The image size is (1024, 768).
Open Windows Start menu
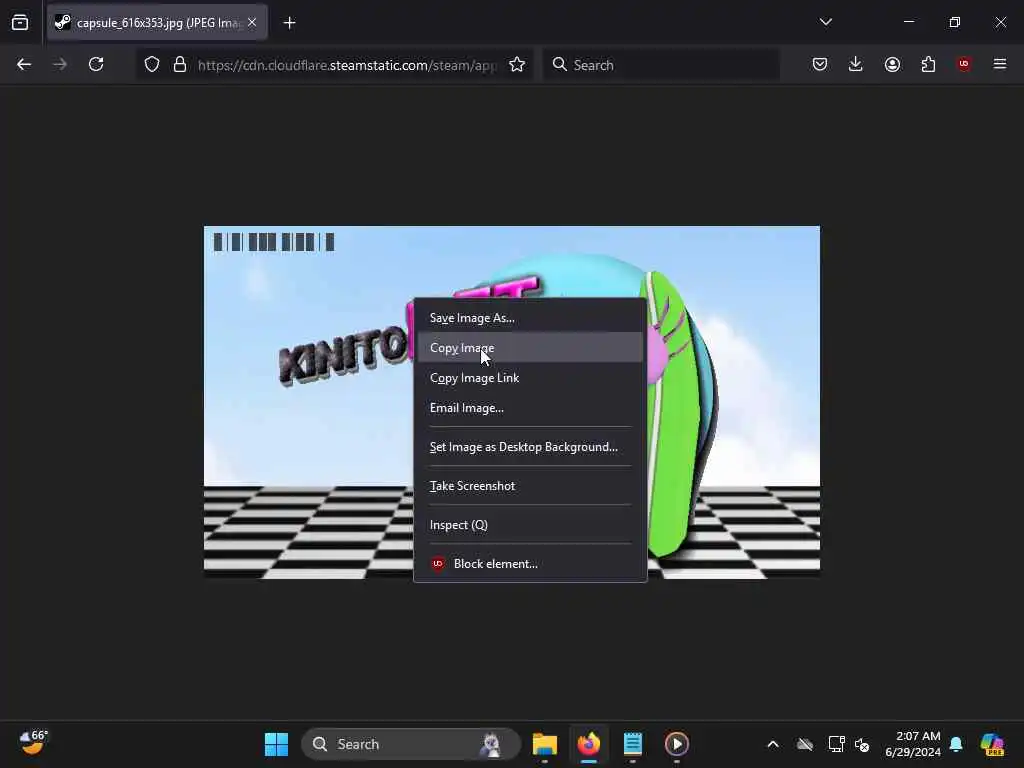click(276, 744)
